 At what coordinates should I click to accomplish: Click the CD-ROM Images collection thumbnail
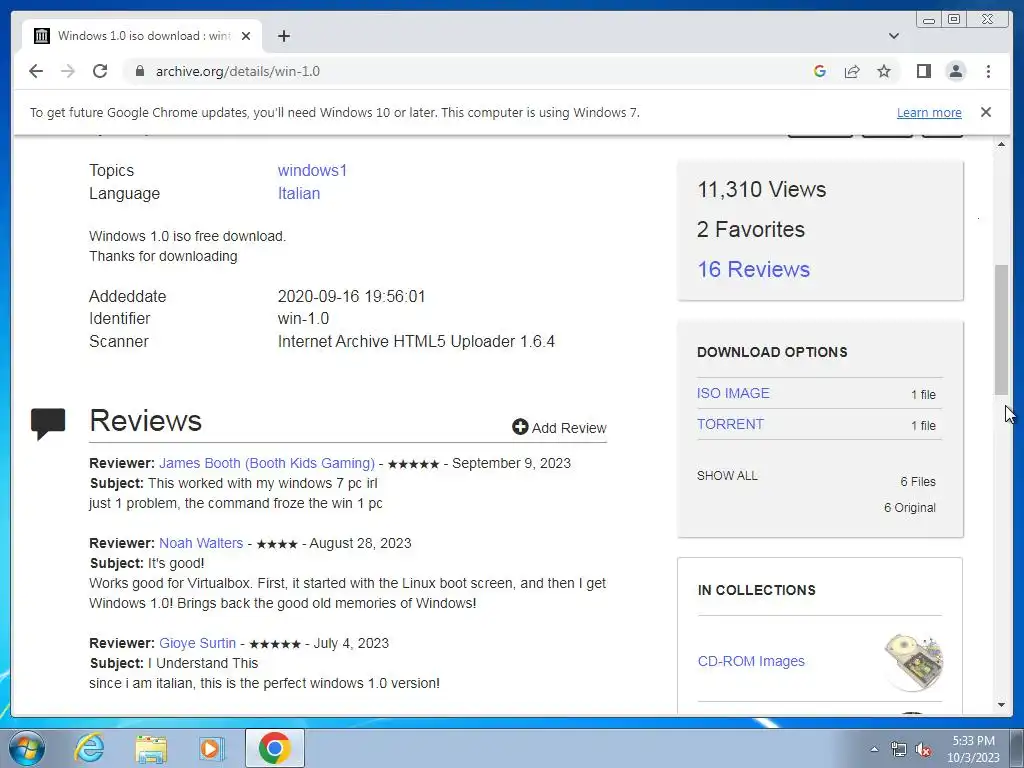click(914, 662)
